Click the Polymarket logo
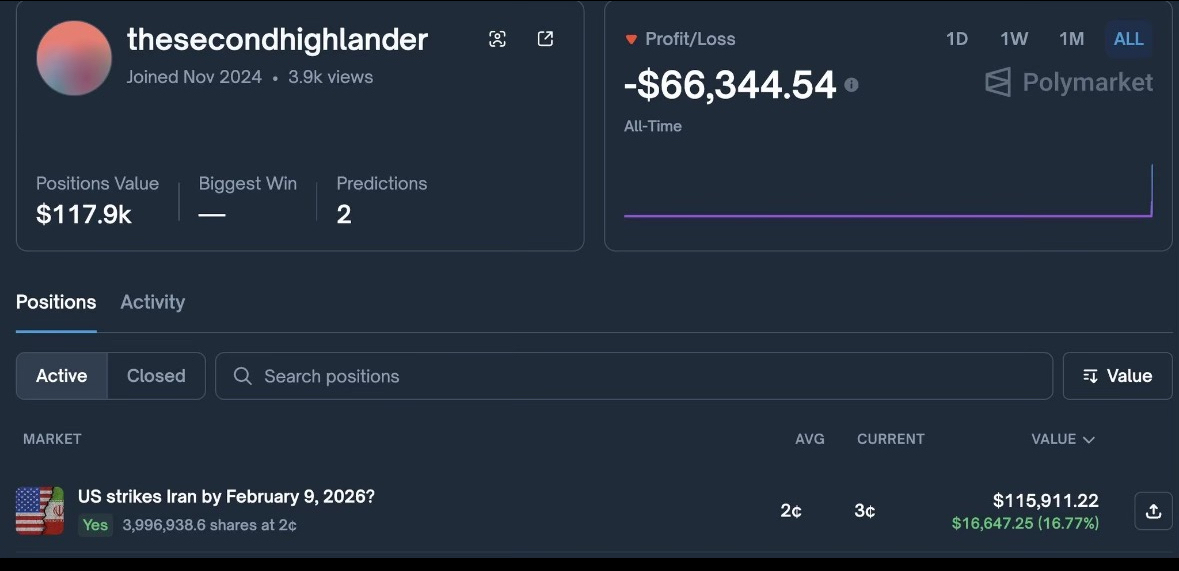 (1068, 82)
